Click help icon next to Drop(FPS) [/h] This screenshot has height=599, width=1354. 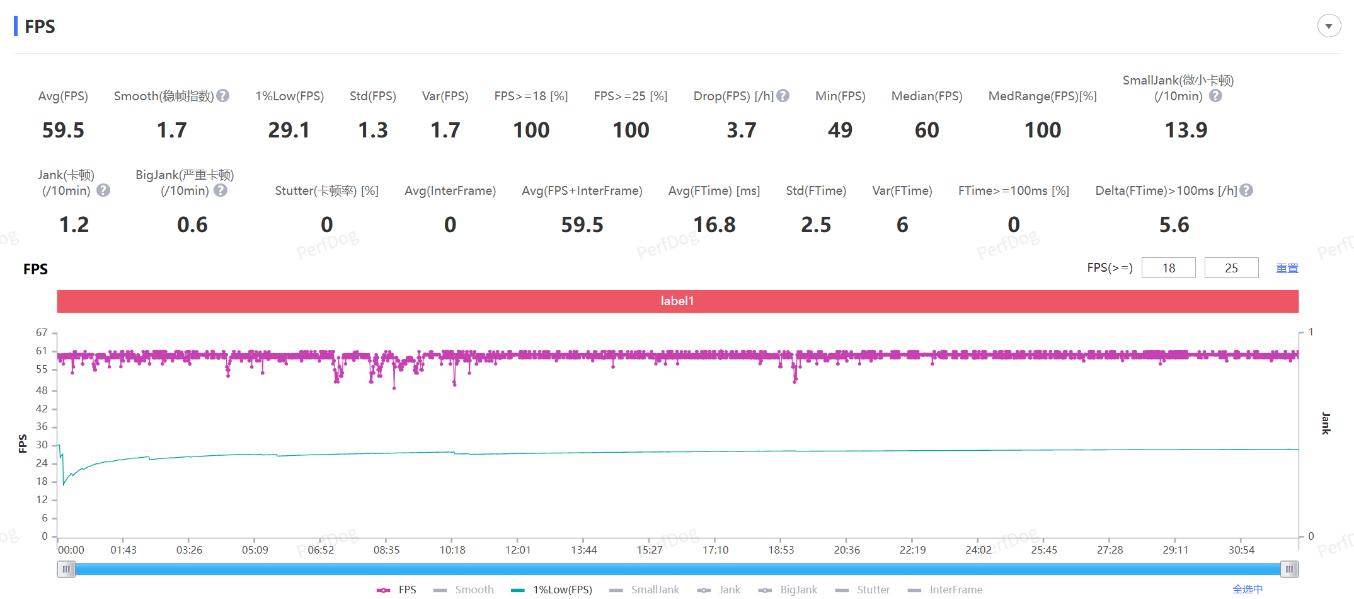click(783, 96)
